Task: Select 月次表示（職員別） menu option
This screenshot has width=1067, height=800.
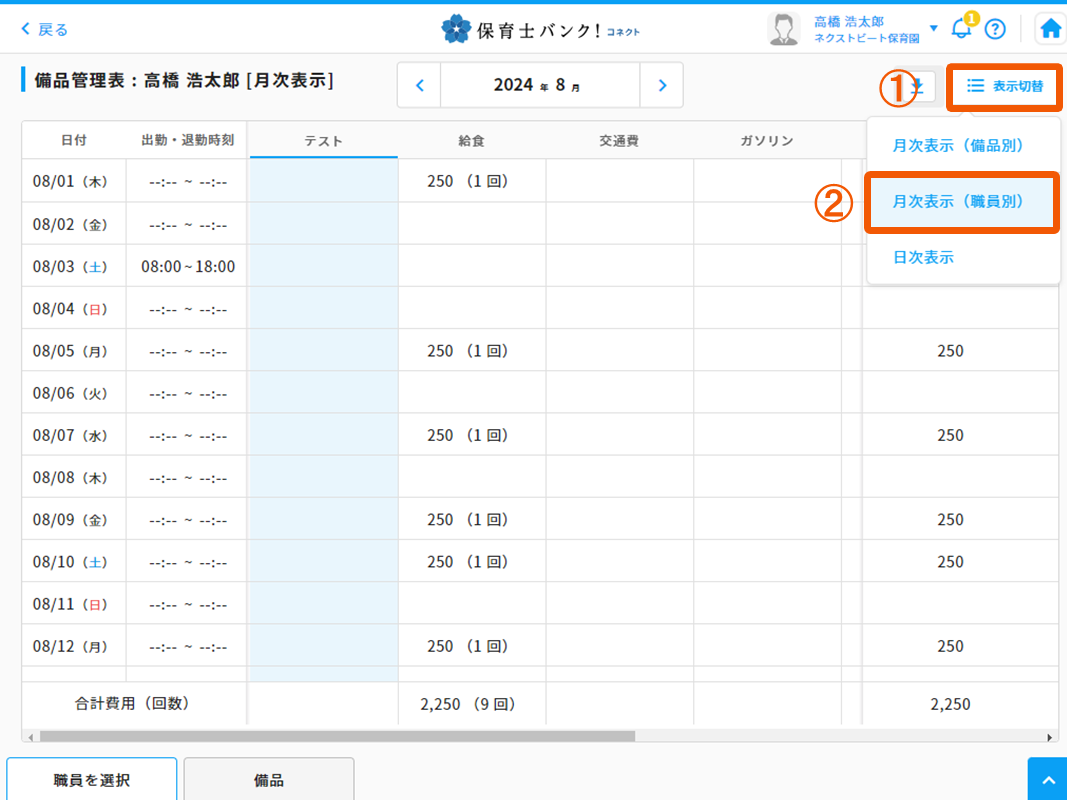Action: (x=958, y=202)
